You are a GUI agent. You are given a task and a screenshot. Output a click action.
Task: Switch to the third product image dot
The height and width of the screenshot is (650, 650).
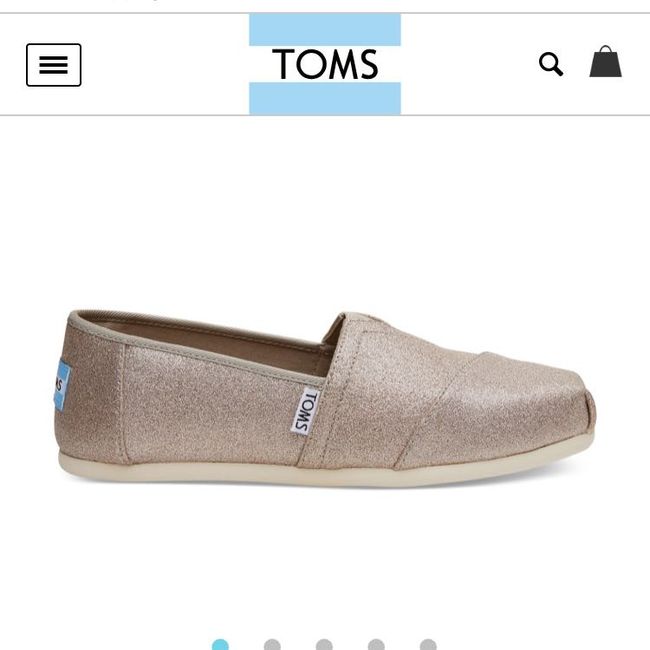point(324,645)
